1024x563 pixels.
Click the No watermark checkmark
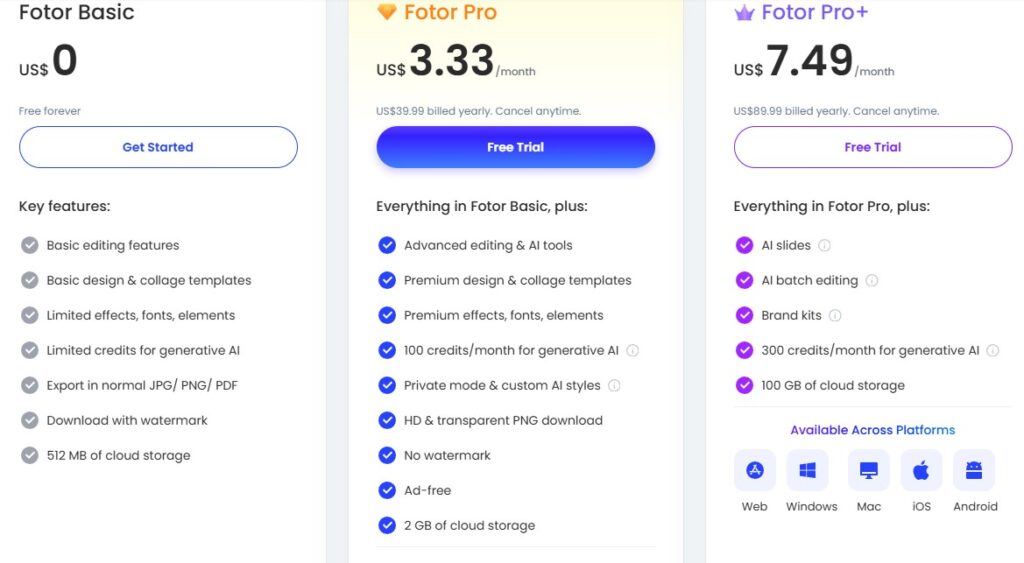(387, 456)
